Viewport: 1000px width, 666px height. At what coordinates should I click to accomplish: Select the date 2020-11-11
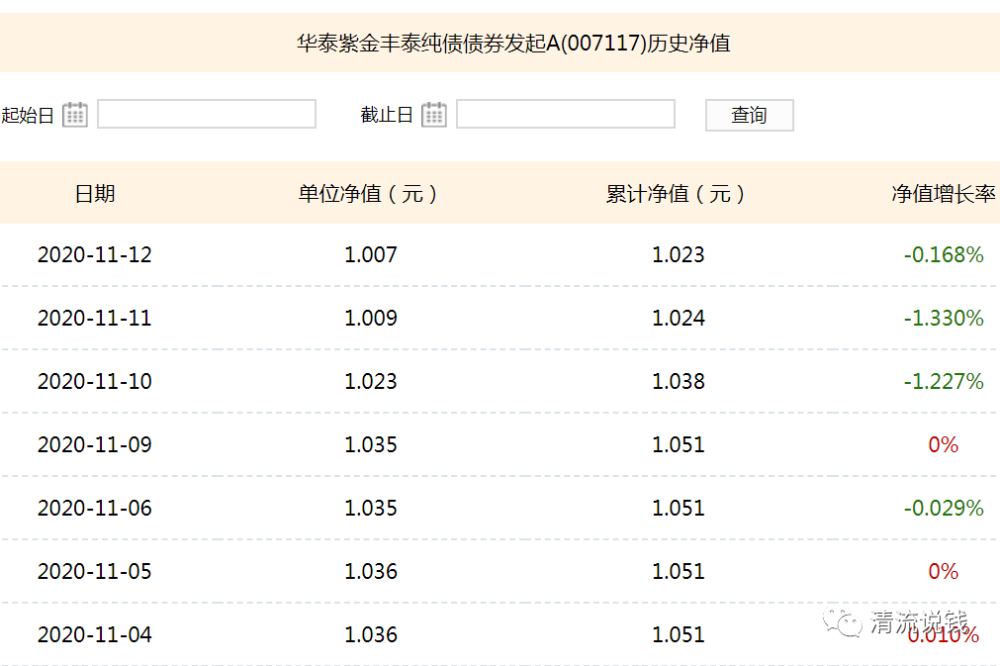(94, 318)
